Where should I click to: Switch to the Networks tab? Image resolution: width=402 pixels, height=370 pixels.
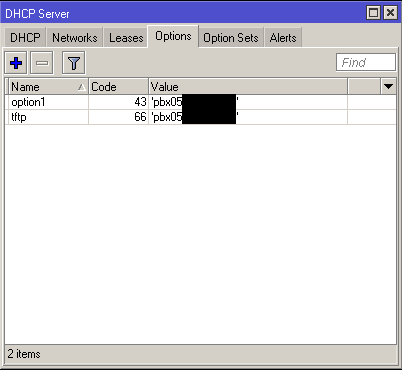75,38
